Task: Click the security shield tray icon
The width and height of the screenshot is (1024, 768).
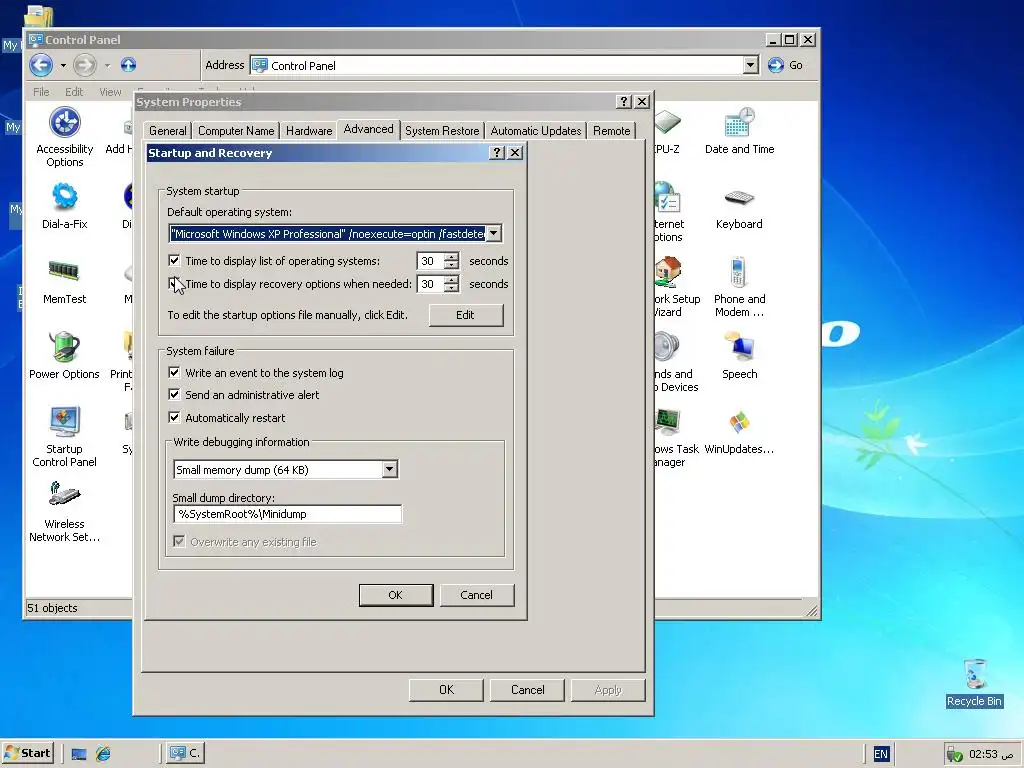Action: coord(954,754)
